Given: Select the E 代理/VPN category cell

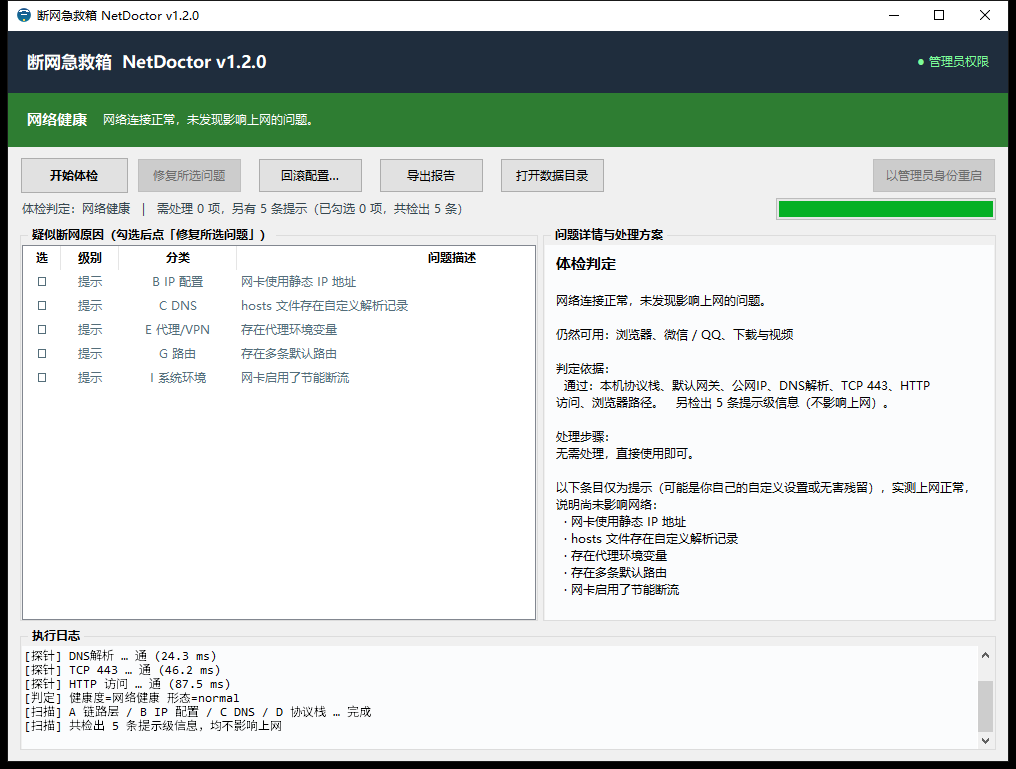Looking at the screenshot, I should coord(178,330).
